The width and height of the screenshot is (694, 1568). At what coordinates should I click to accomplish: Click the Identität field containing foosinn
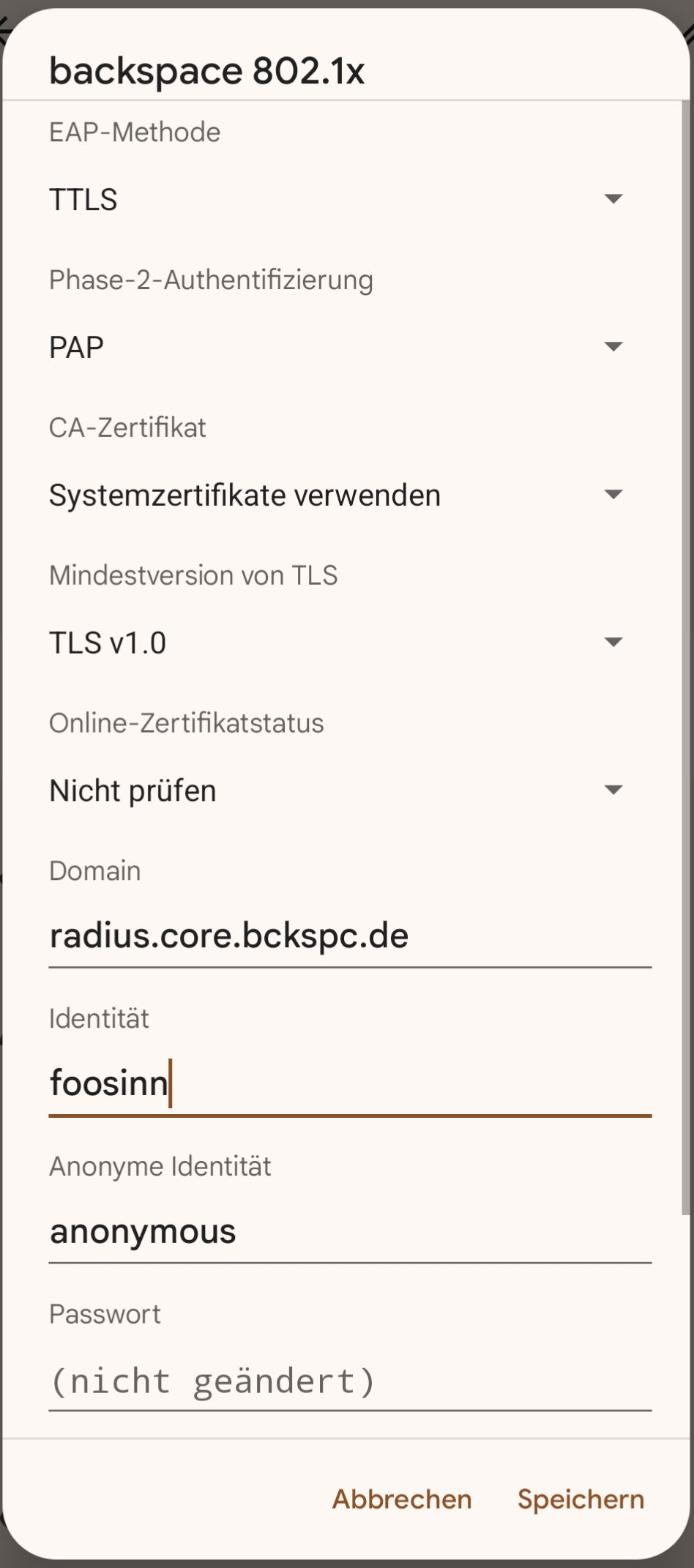point(350,1084)
